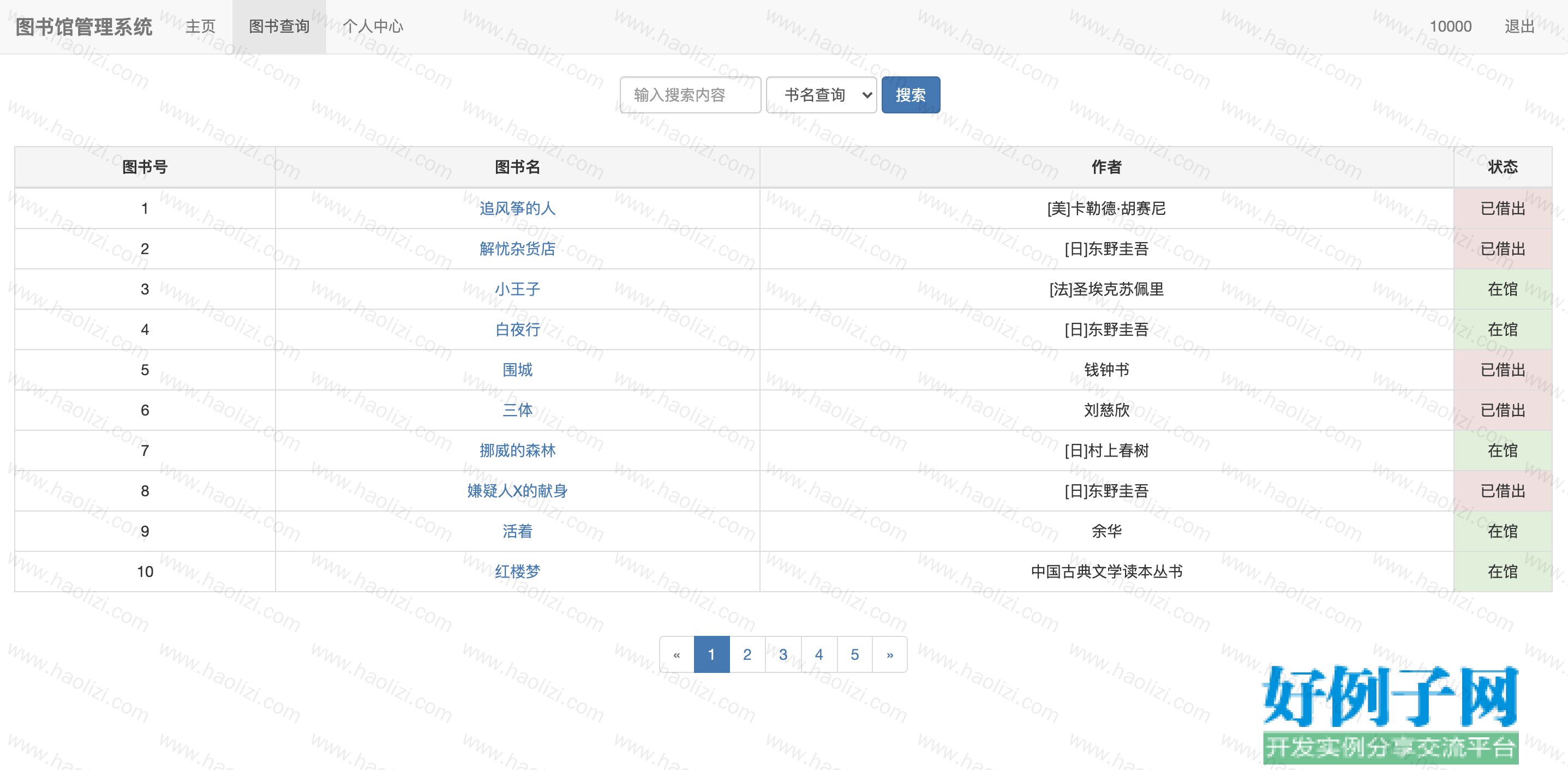The height and width of the screenshot is (770, 1568).
Task: Click the 作者 column header
Action: tap(1106, 167)
